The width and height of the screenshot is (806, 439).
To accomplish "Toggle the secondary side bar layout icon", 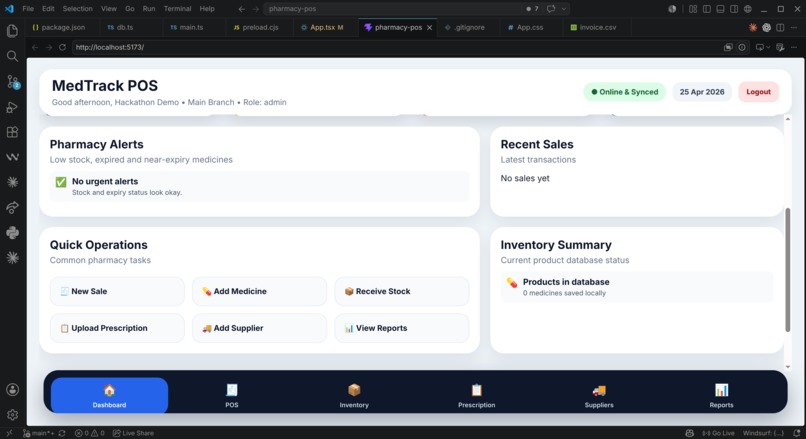I will tap(734, 9).
